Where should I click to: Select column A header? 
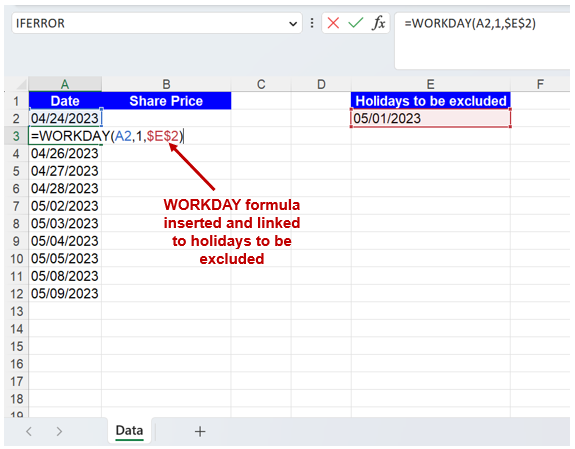(x=65, y=84)
